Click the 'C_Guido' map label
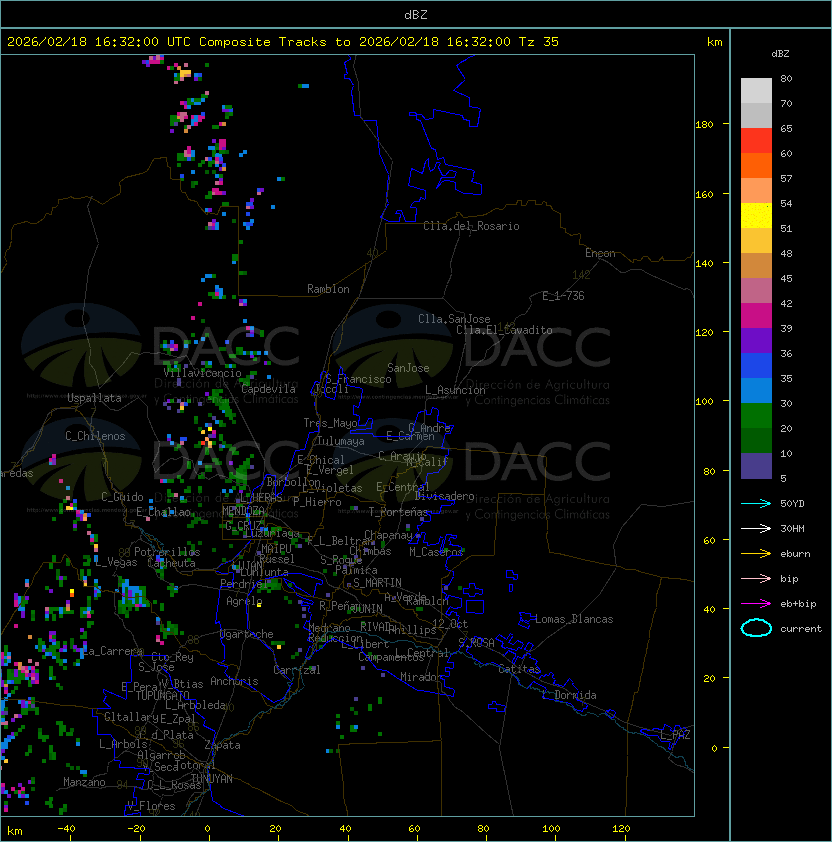This screenshot has width=832, height=842. [x=122, y=497]
